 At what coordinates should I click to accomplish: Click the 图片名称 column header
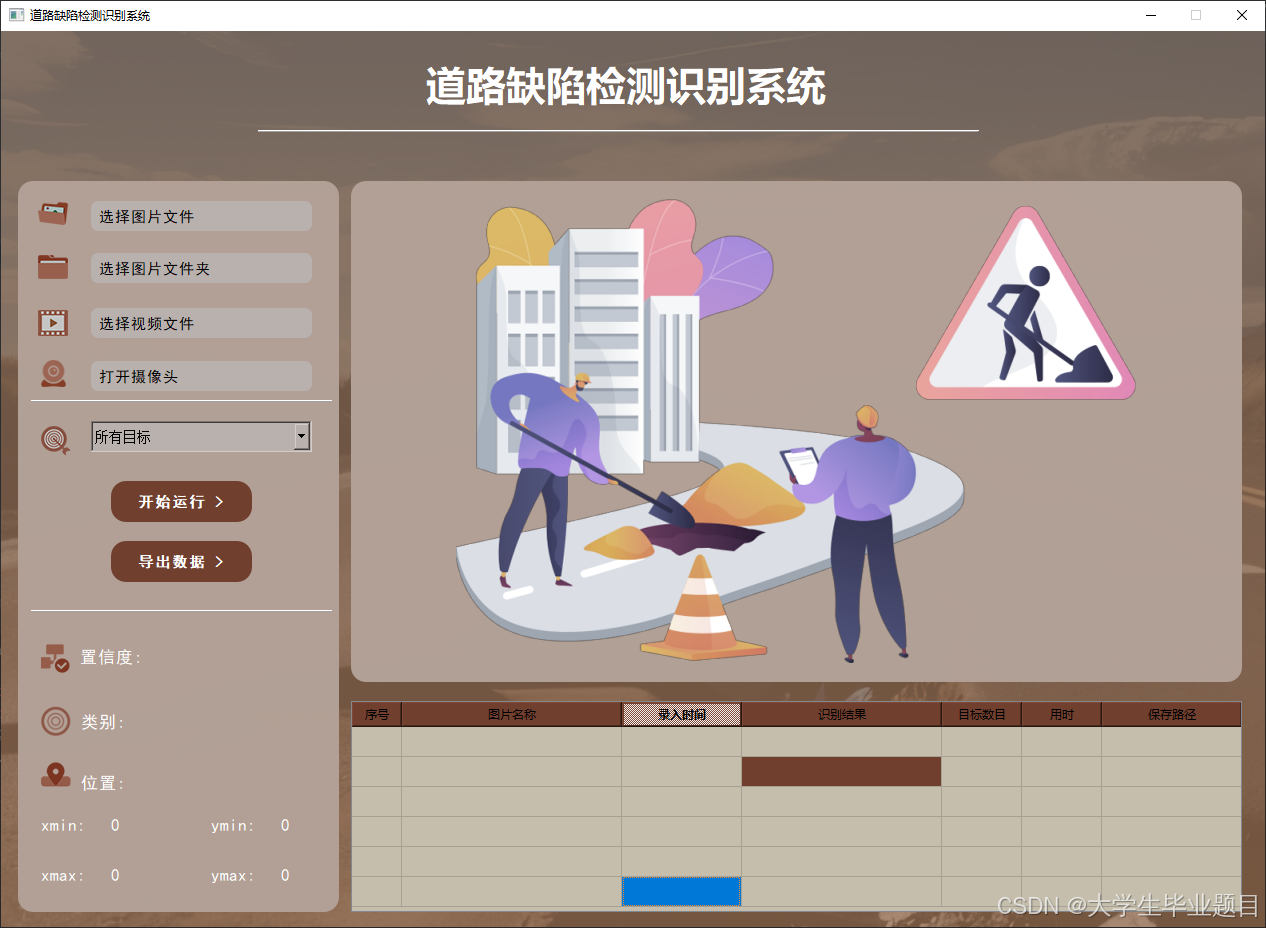(512, 714)
